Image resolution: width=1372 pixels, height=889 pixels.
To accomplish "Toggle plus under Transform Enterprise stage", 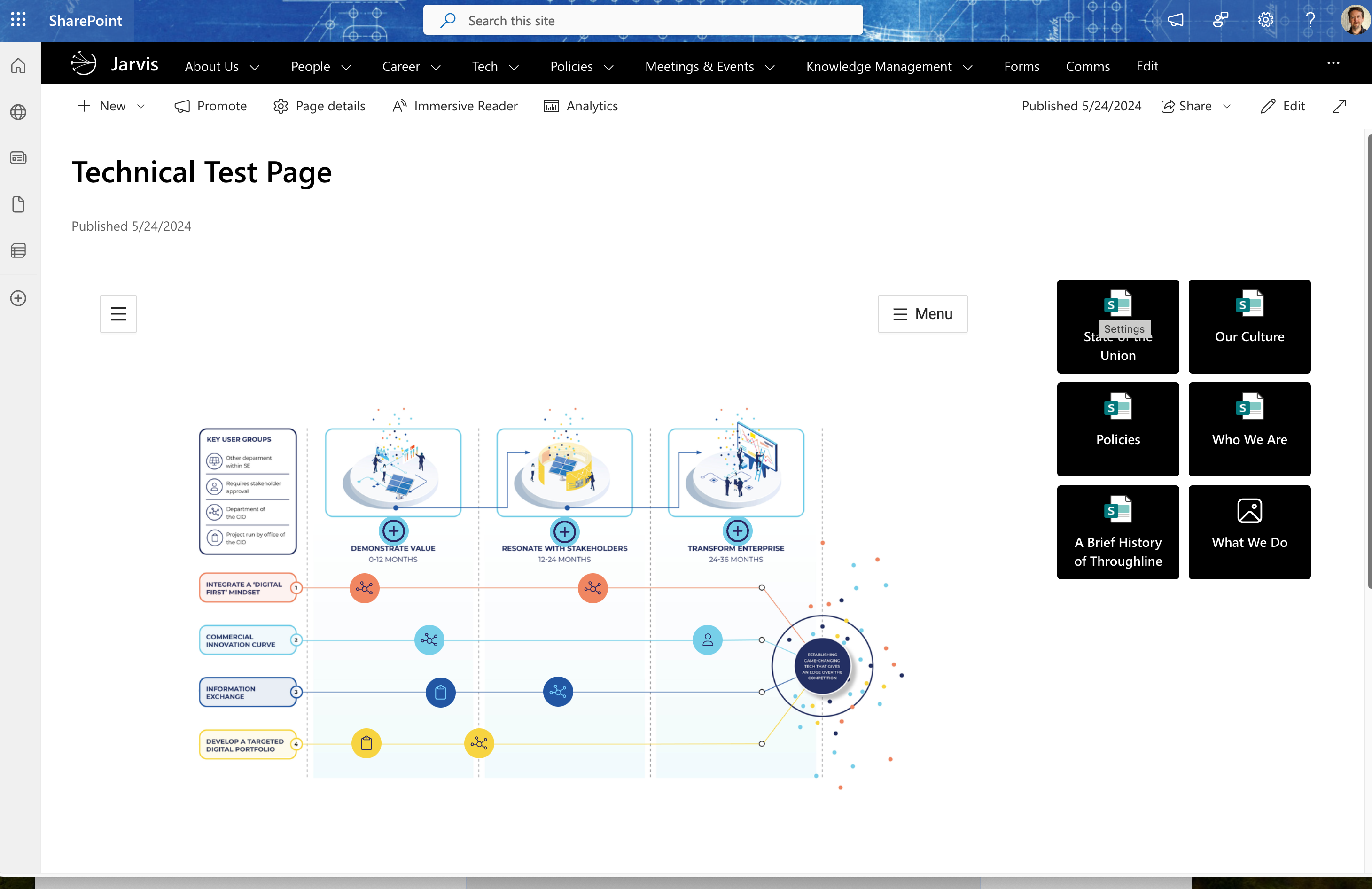I will coord(737,530).
